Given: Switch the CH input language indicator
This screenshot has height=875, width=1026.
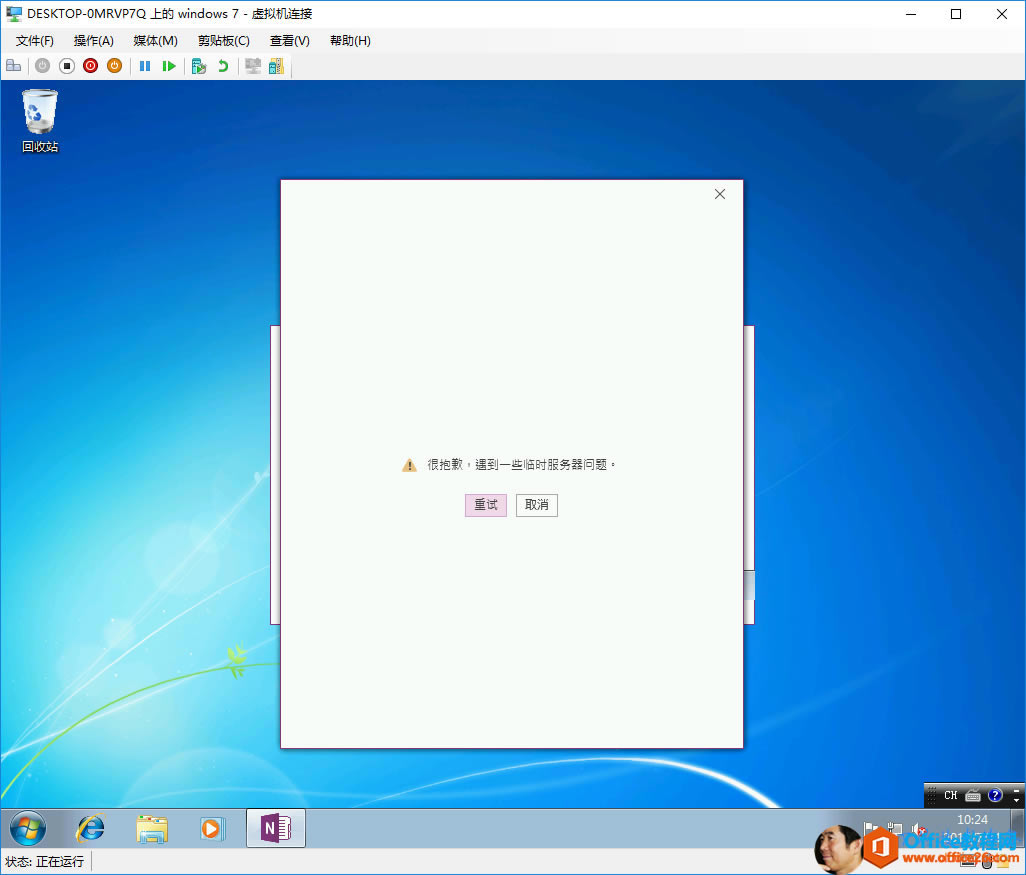Looking at the screenshot, I should point(951,796).
